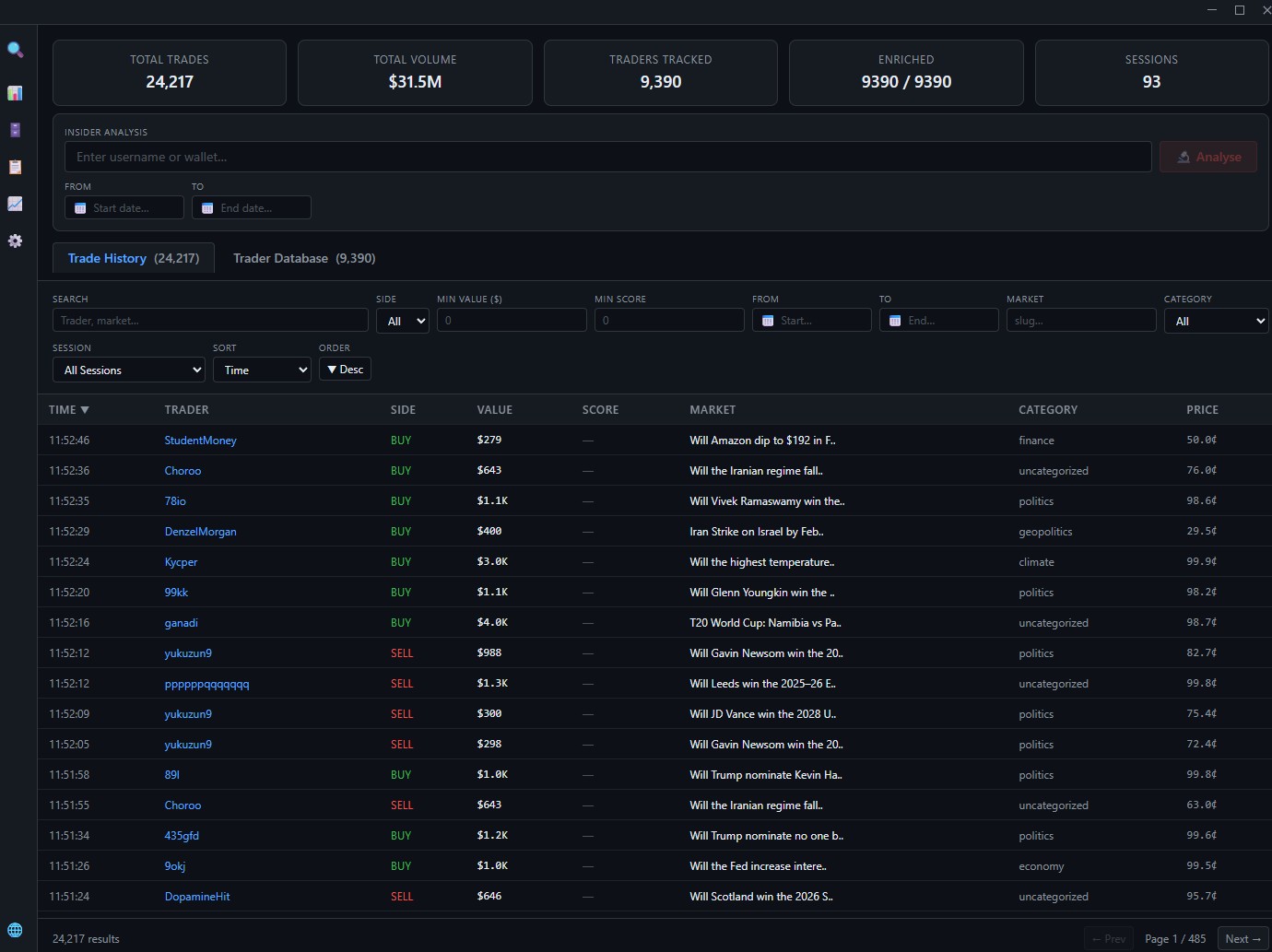Select the Trade History tab

(x=133, y=258)
